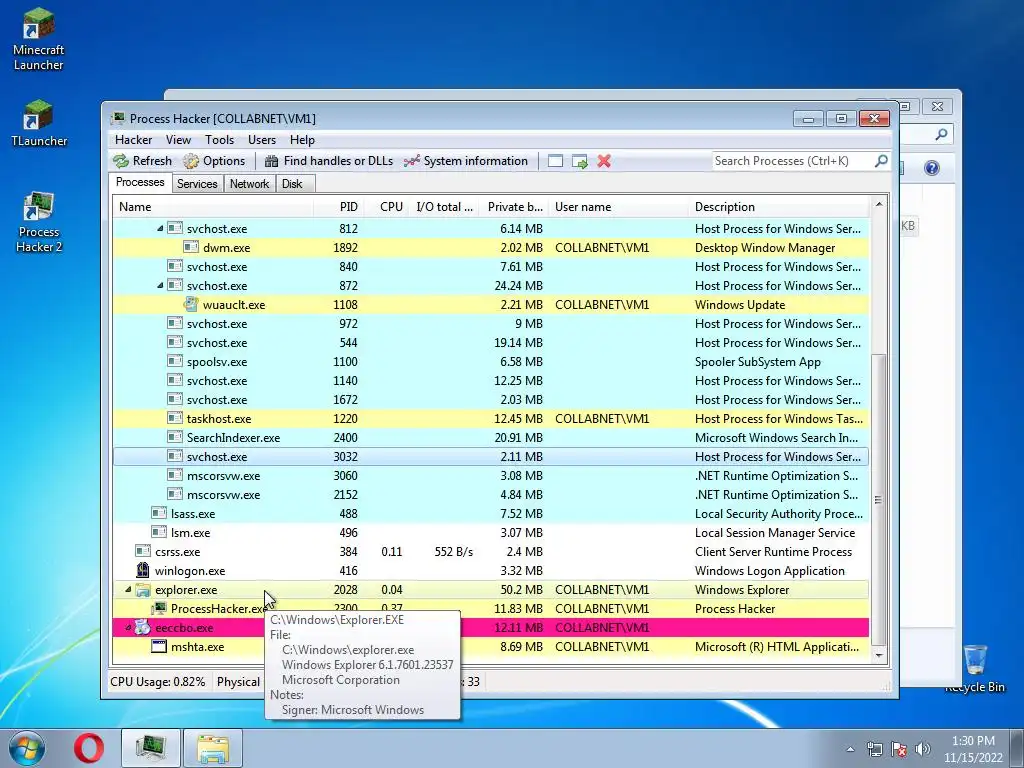Select the mscorsvw.exe row with PID 2152
The image size is (1024, 768).
[x=491, y=494]
